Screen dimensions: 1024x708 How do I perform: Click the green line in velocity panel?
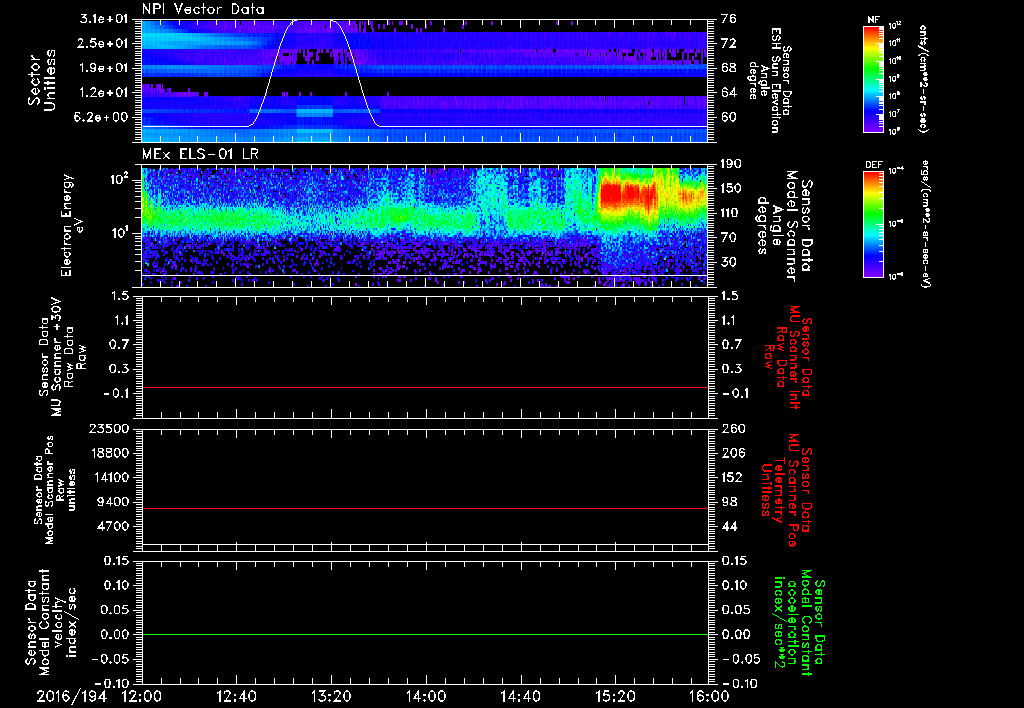click(425, 634)
